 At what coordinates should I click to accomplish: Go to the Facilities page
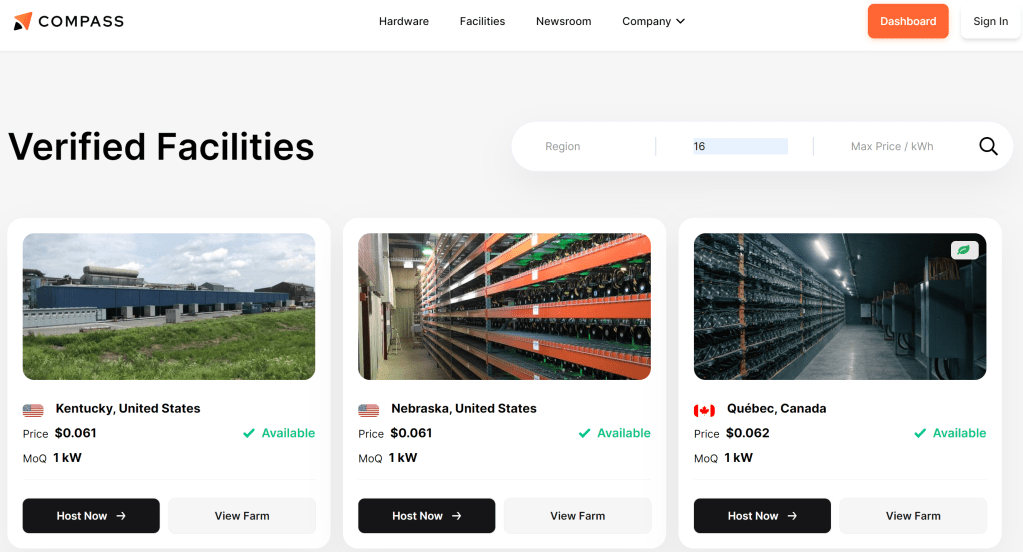pyautogui.click(x=482, y=21)
